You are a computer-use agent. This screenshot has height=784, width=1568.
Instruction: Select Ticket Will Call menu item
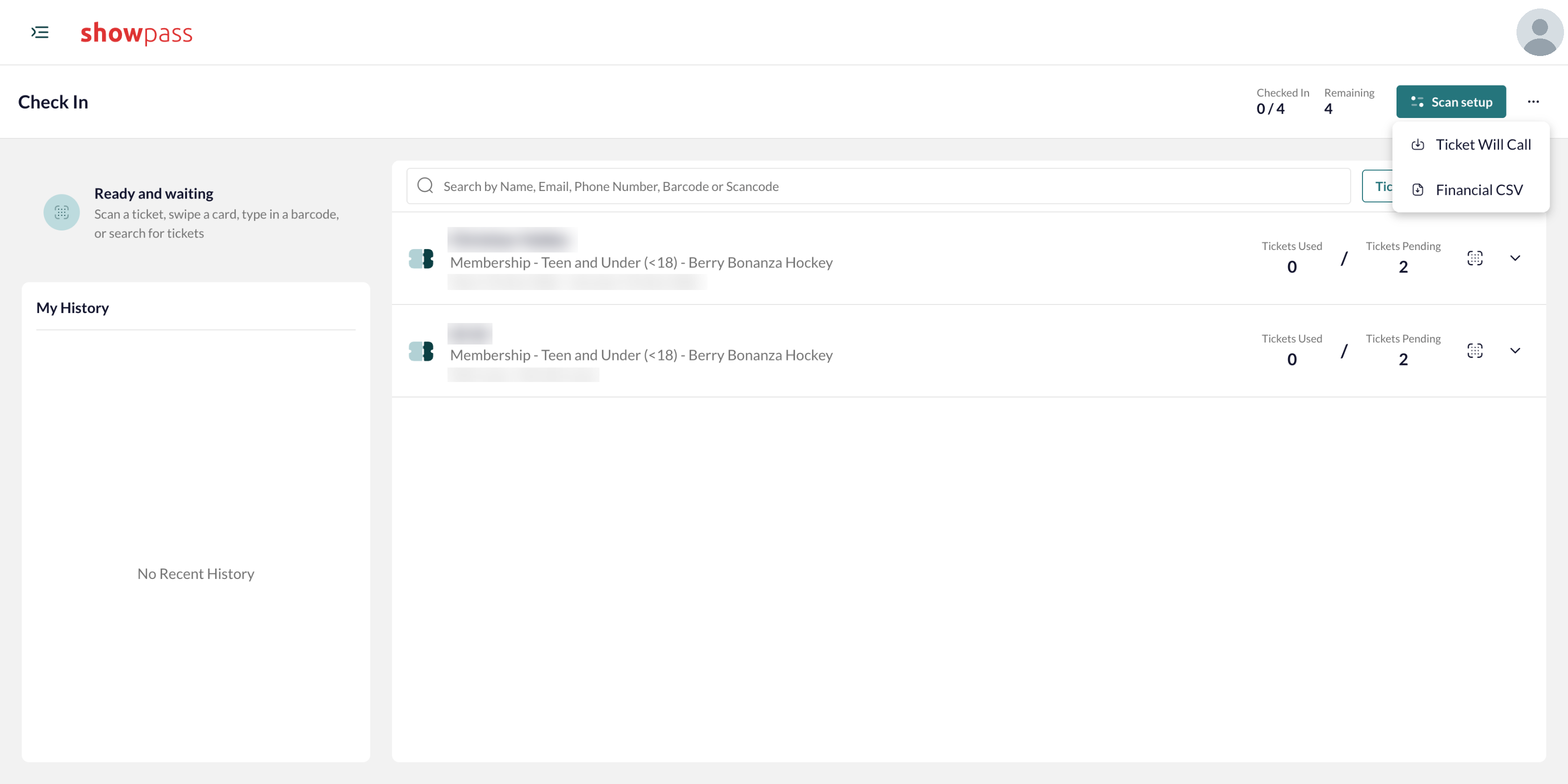(x=1470, y=145)
